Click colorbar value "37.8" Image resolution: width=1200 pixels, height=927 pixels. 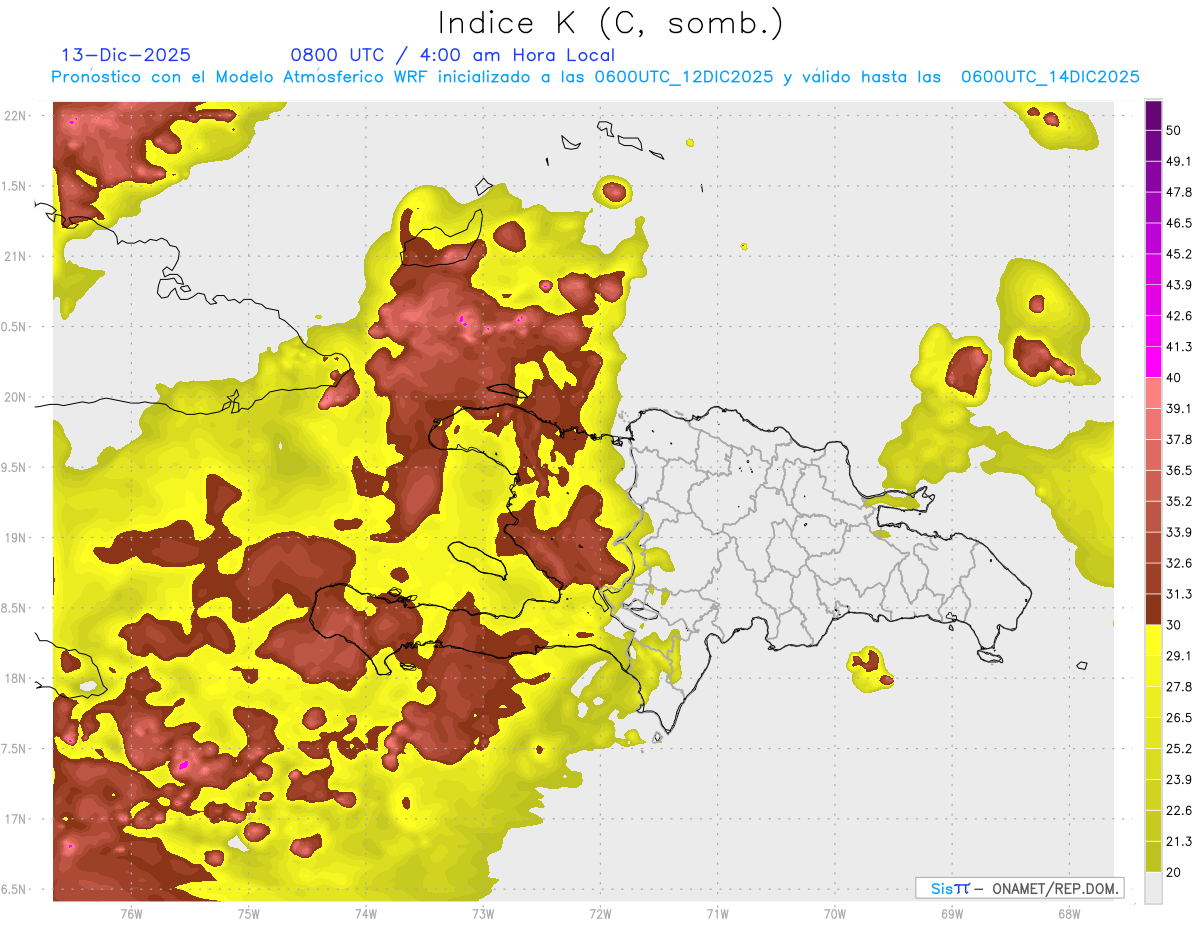(x=1179, y=439)
